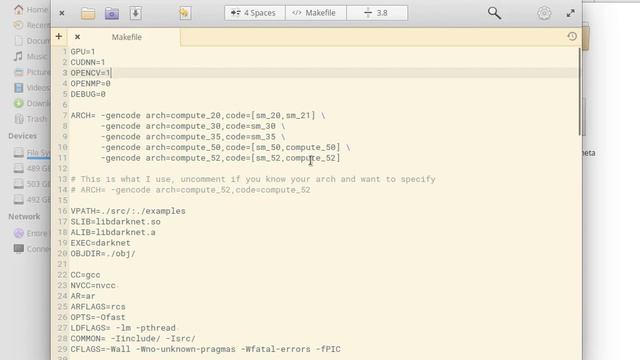Viewport: 640px width, 360px height.
Task: Open Recent in the file manager sidebar
Action: (31, 25)
